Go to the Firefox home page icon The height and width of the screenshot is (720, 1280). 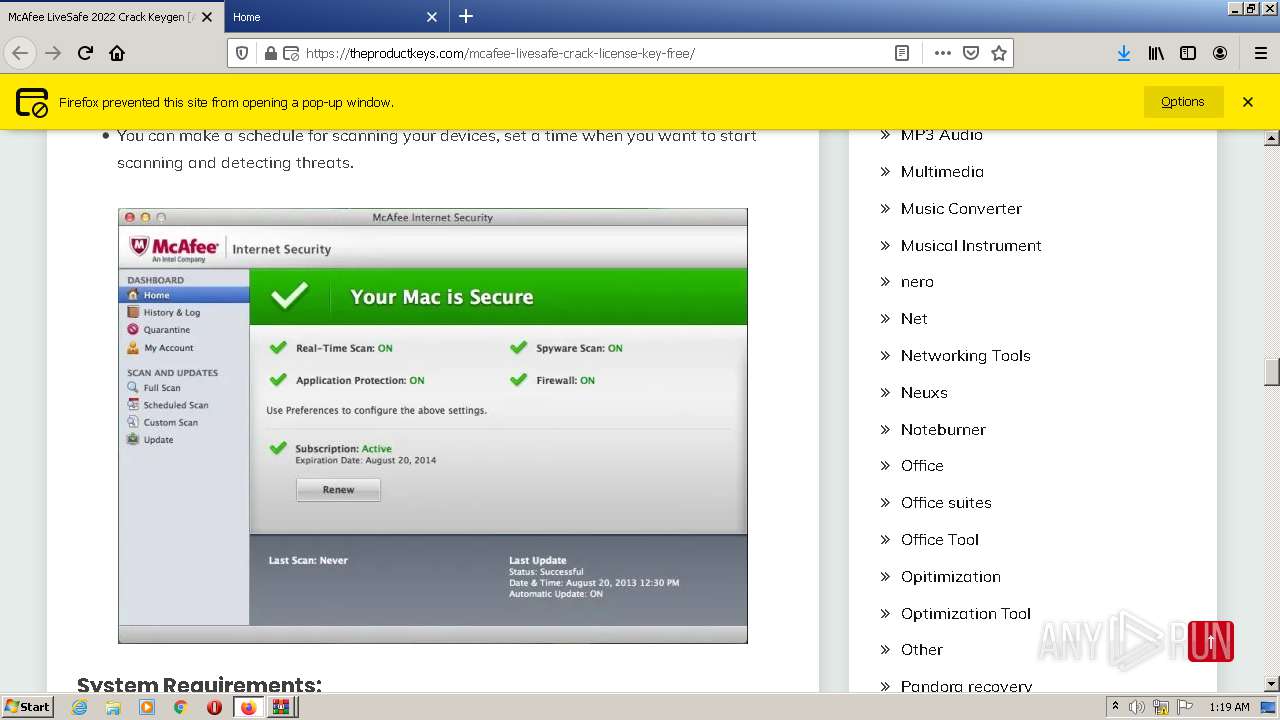point(117,53)
